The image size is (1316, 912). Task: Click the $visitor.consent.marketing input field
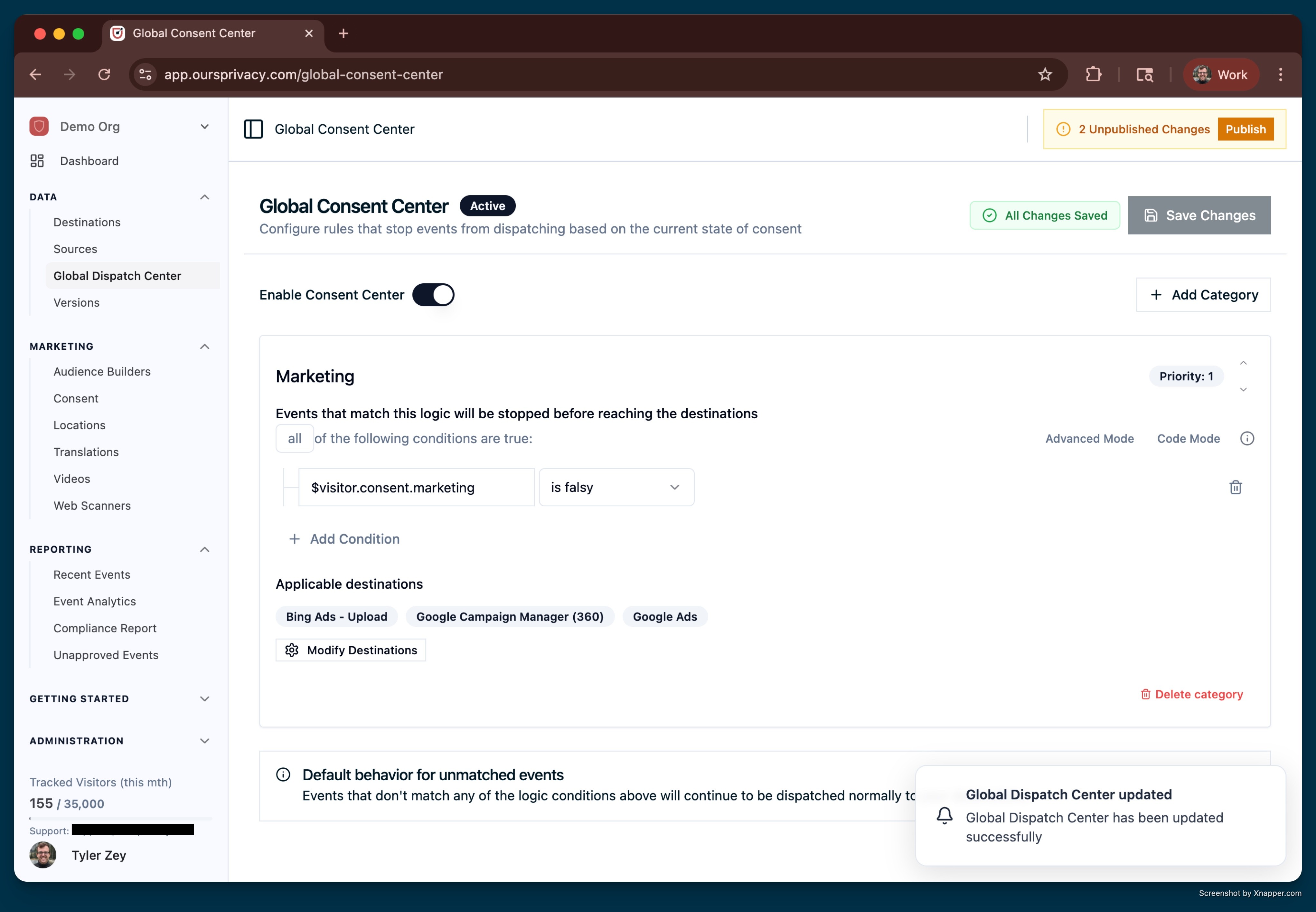(416, 488)
